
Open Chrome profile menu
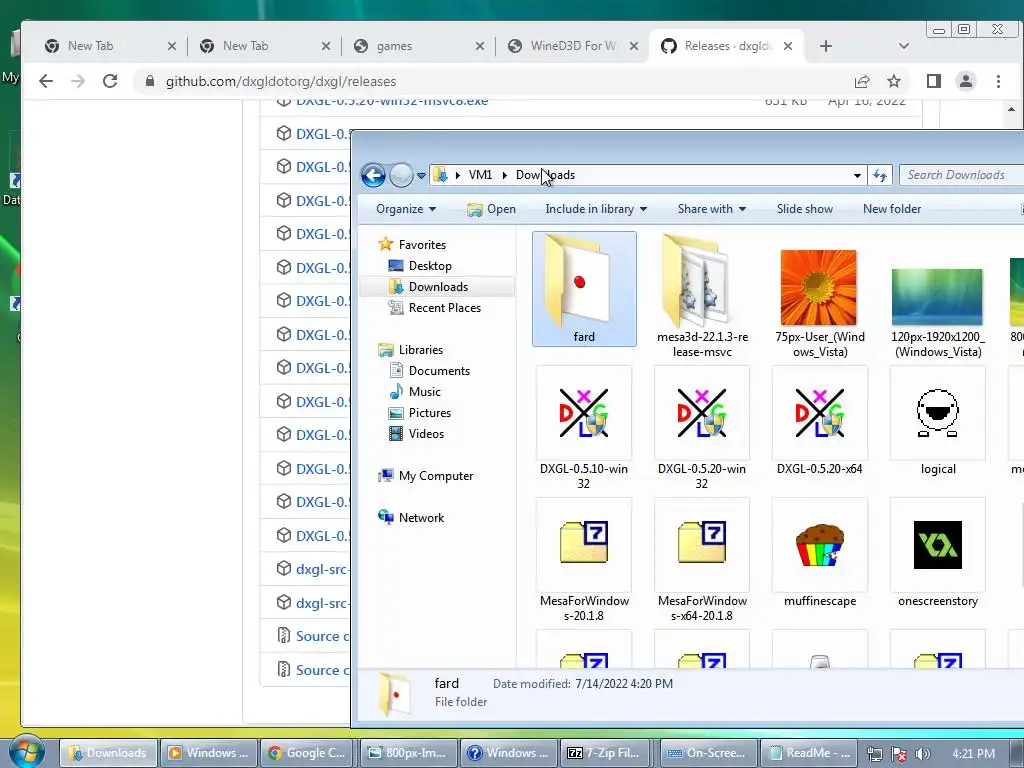[x=965, y=81]
